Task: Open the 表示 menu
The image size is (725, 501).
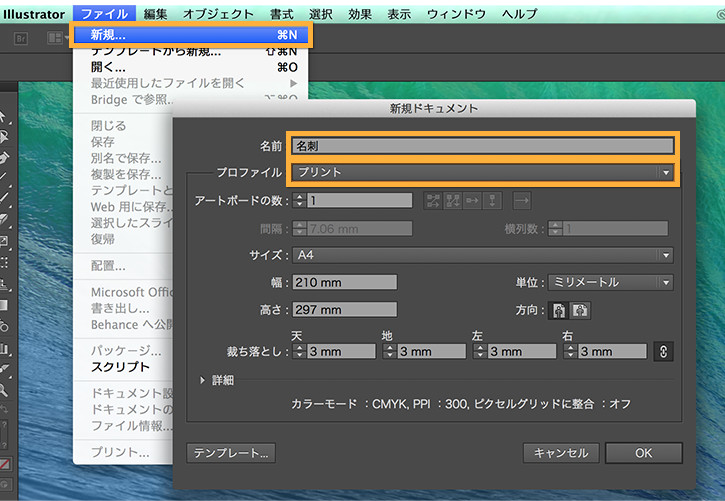Action: [399, 14]
